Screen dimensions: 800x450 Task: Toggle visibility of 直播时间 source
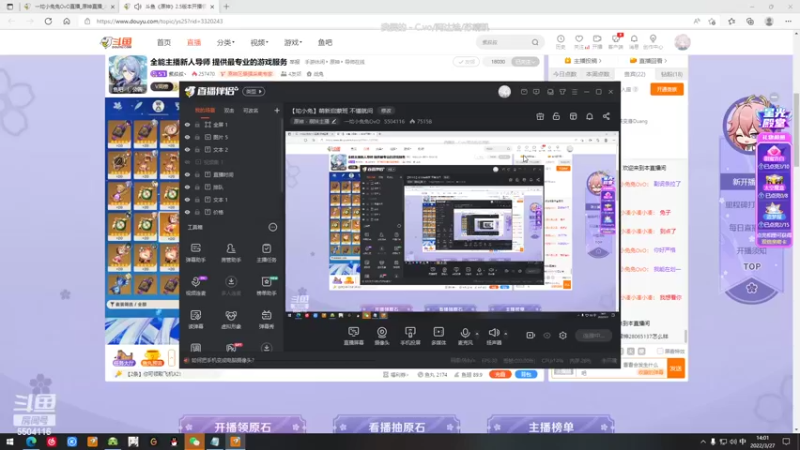tap(187, 174)
